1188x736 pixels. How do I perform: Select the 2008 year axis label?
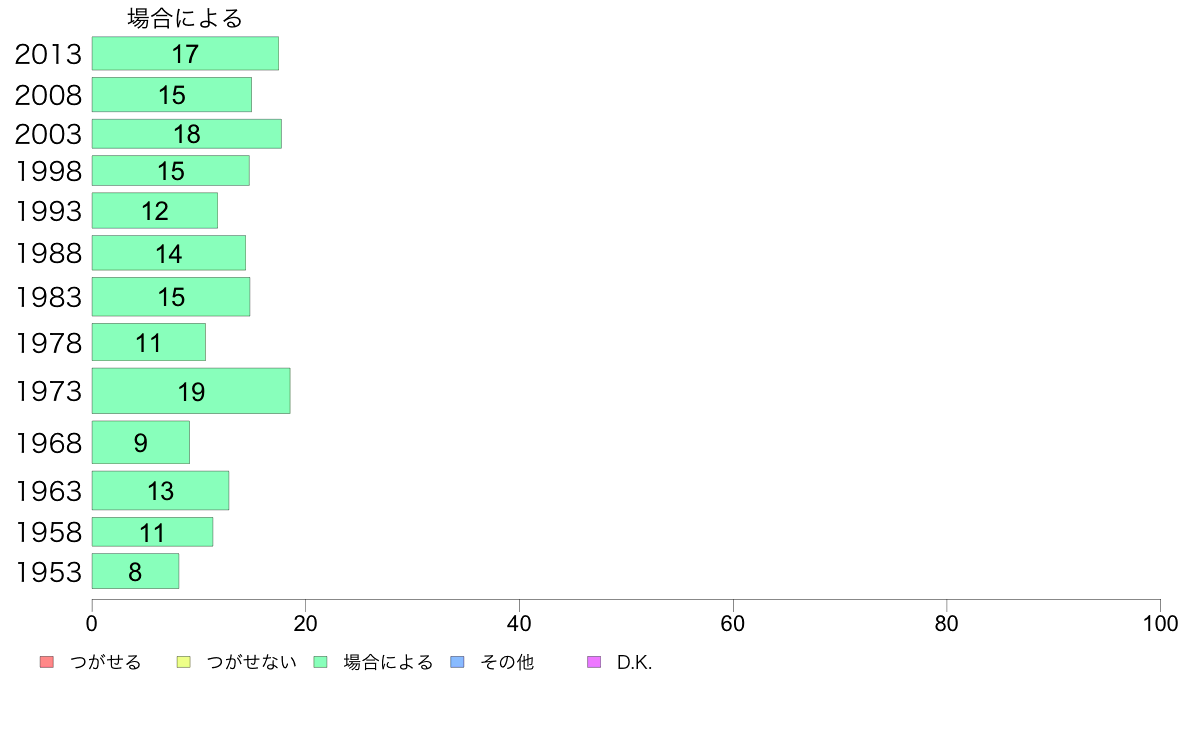coord(48,95)
